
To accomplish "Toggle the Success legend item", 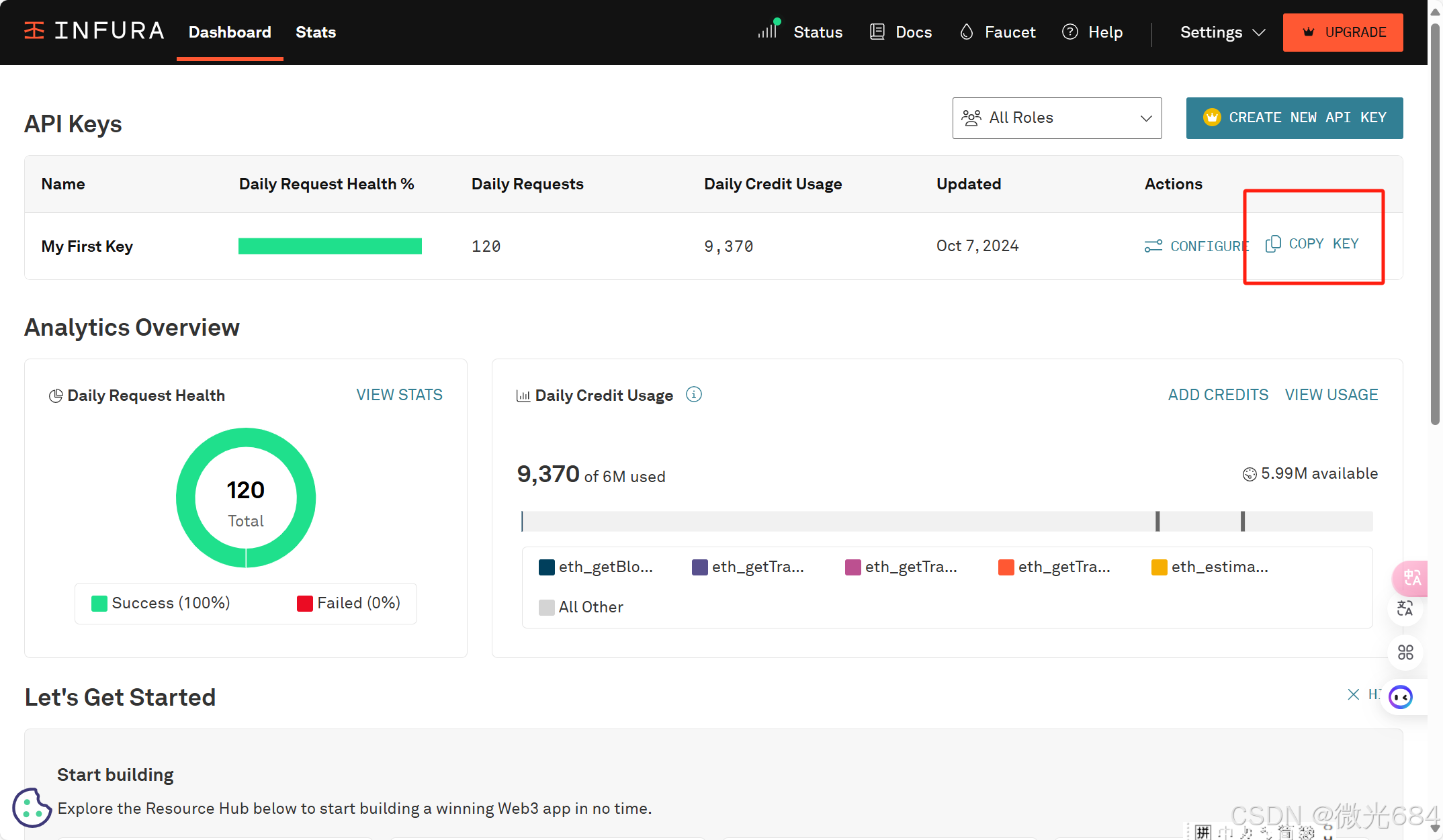I will [x=161, y=603].
